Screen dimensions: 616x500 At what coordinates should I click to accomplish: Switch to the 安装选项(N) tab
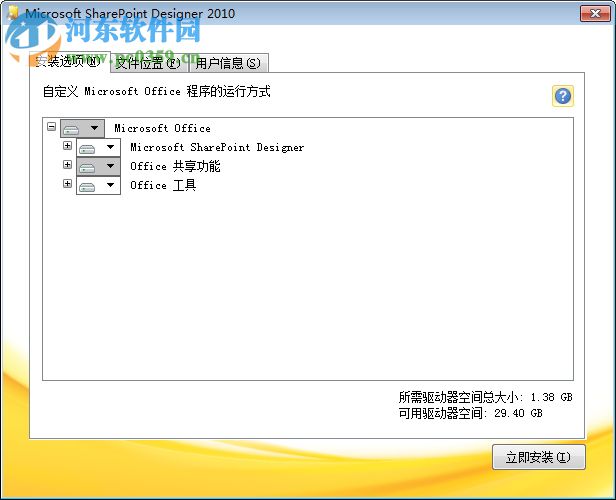(x=69, y=62)
